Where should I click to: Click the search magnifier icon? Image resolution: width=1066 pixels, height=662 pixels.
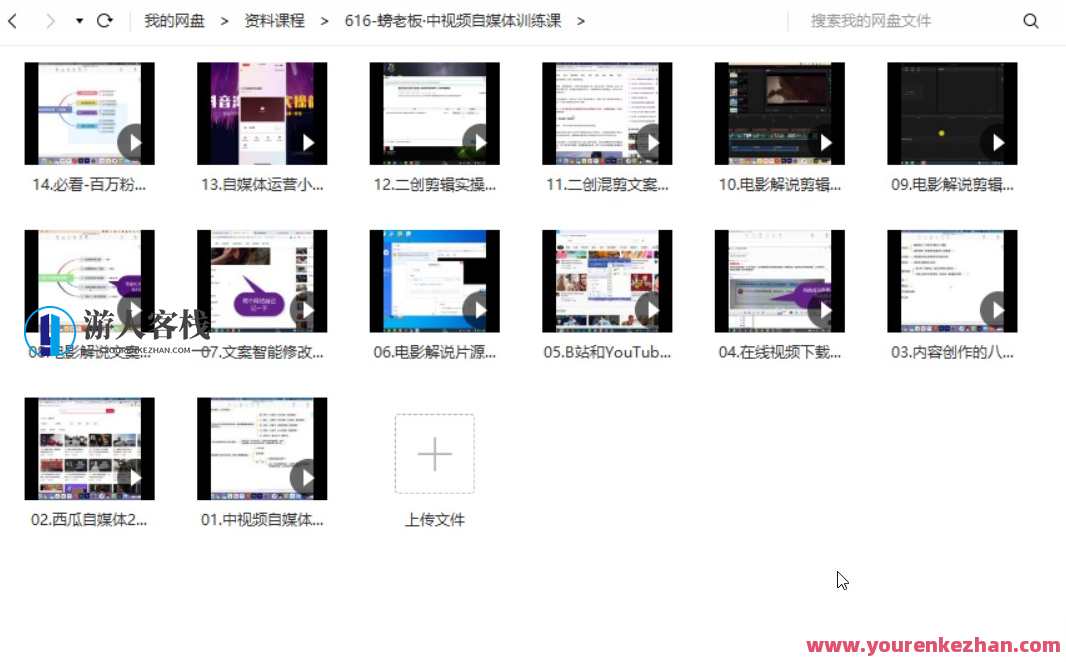point(1031,20)
